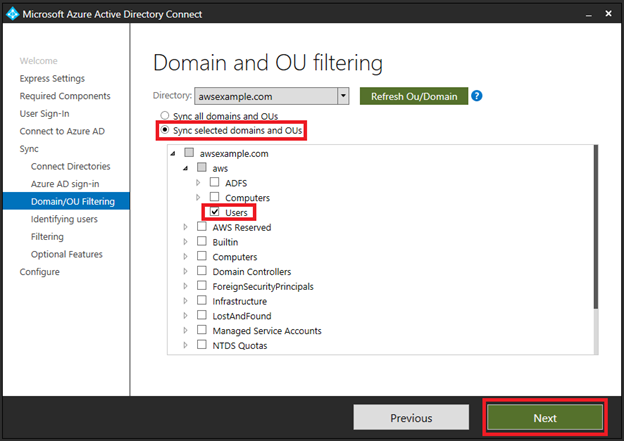Toggle the awsexample.com root checkbox

coord(189,153)
